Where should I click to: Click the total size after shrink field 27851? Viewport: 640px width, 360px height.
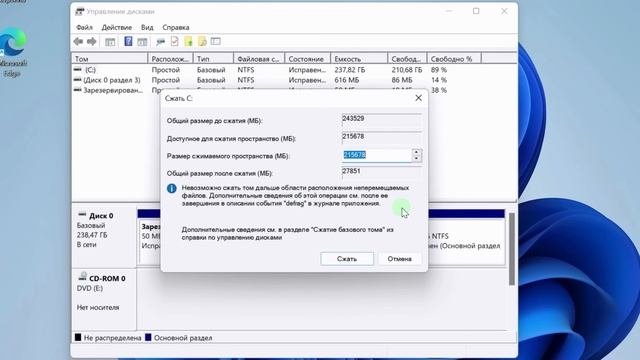(x=381, y=172)
